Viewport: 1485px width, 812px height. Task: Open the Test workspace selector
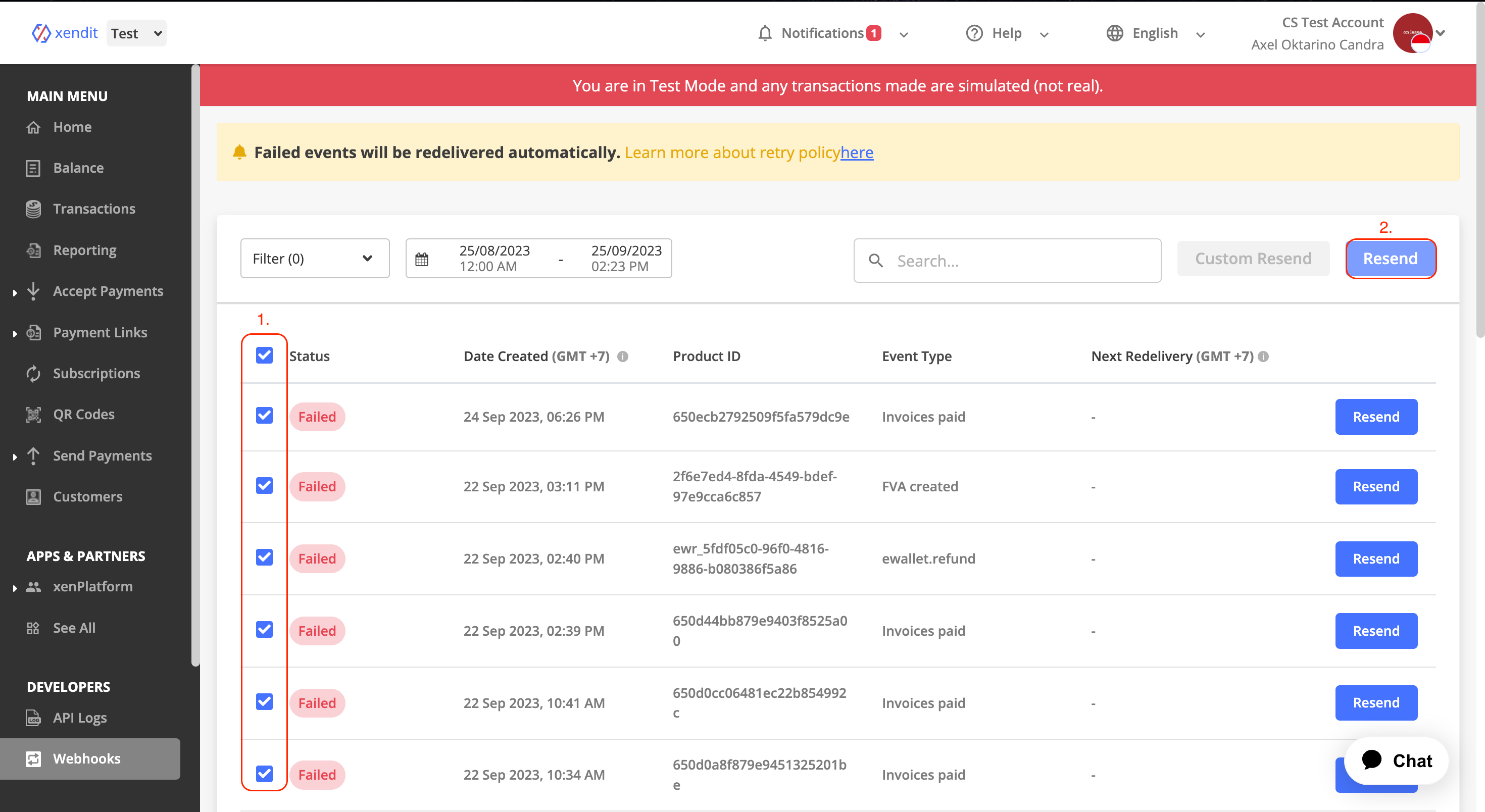click(136, 33)
